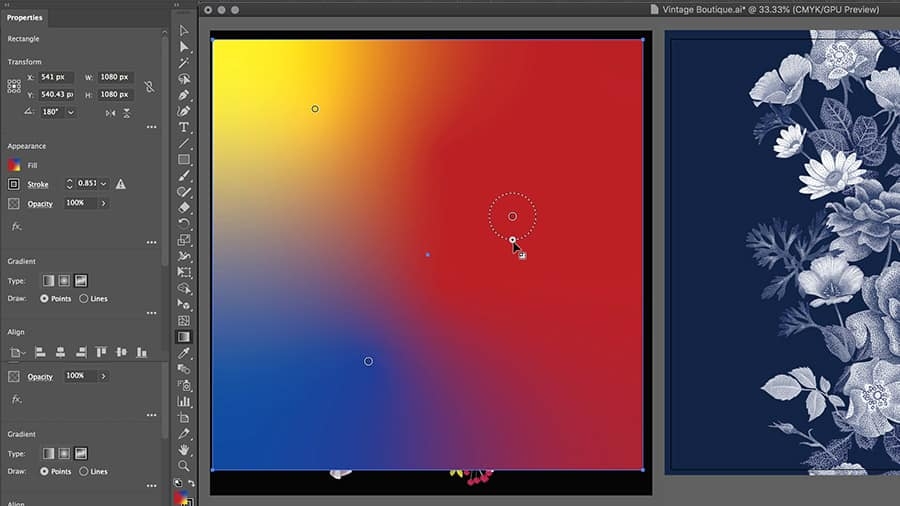
Task: Swap fill and stroke colors arrow
Action: (191, 484)
